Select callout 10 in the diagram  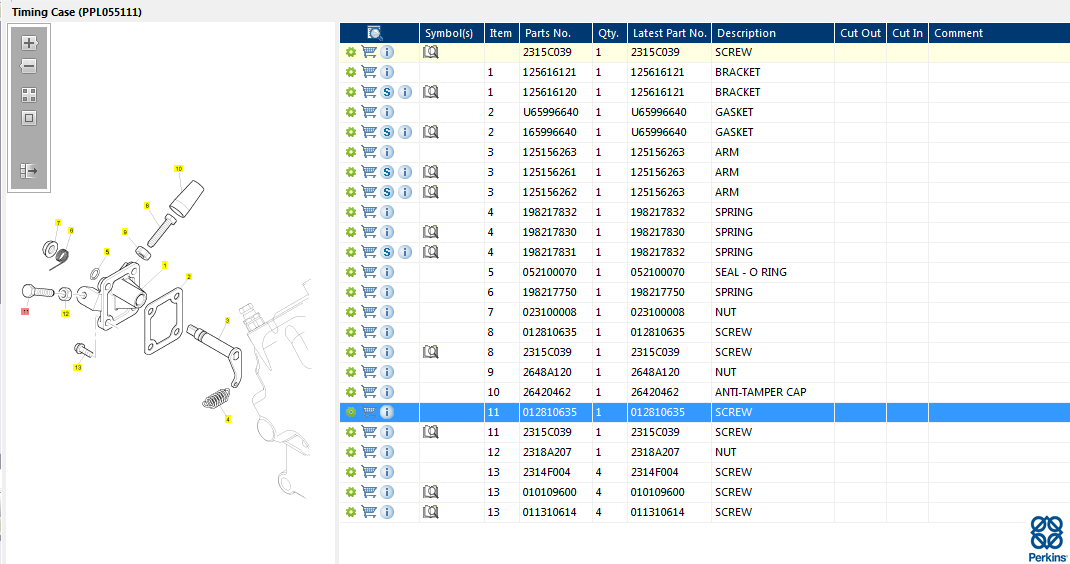(179, 169)
